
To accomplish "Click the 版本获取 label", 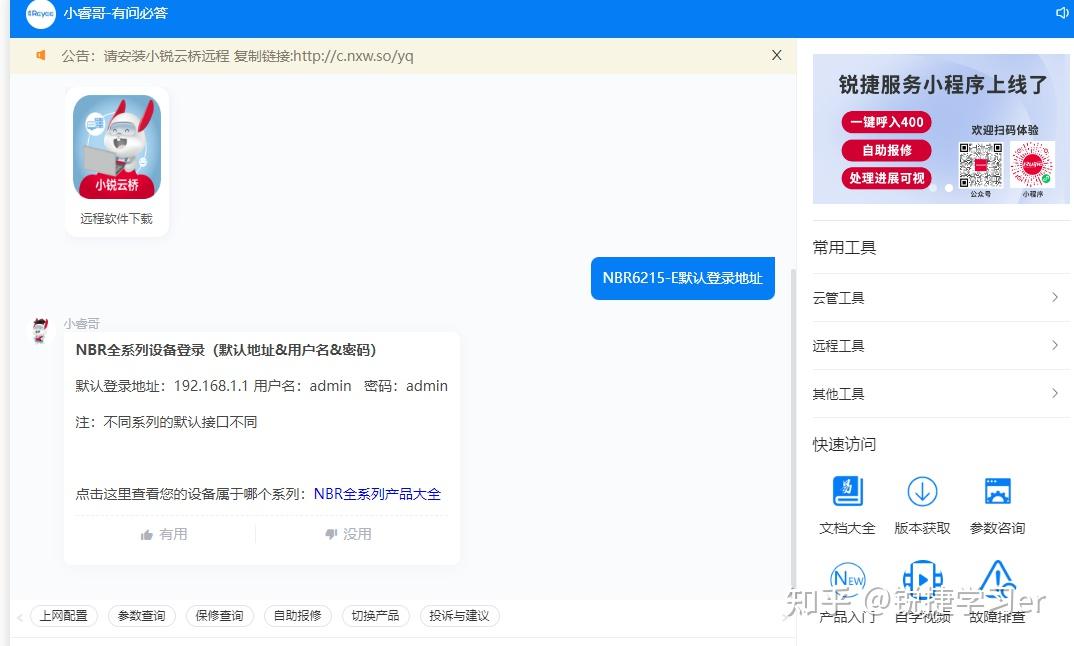I will (923, 528).
